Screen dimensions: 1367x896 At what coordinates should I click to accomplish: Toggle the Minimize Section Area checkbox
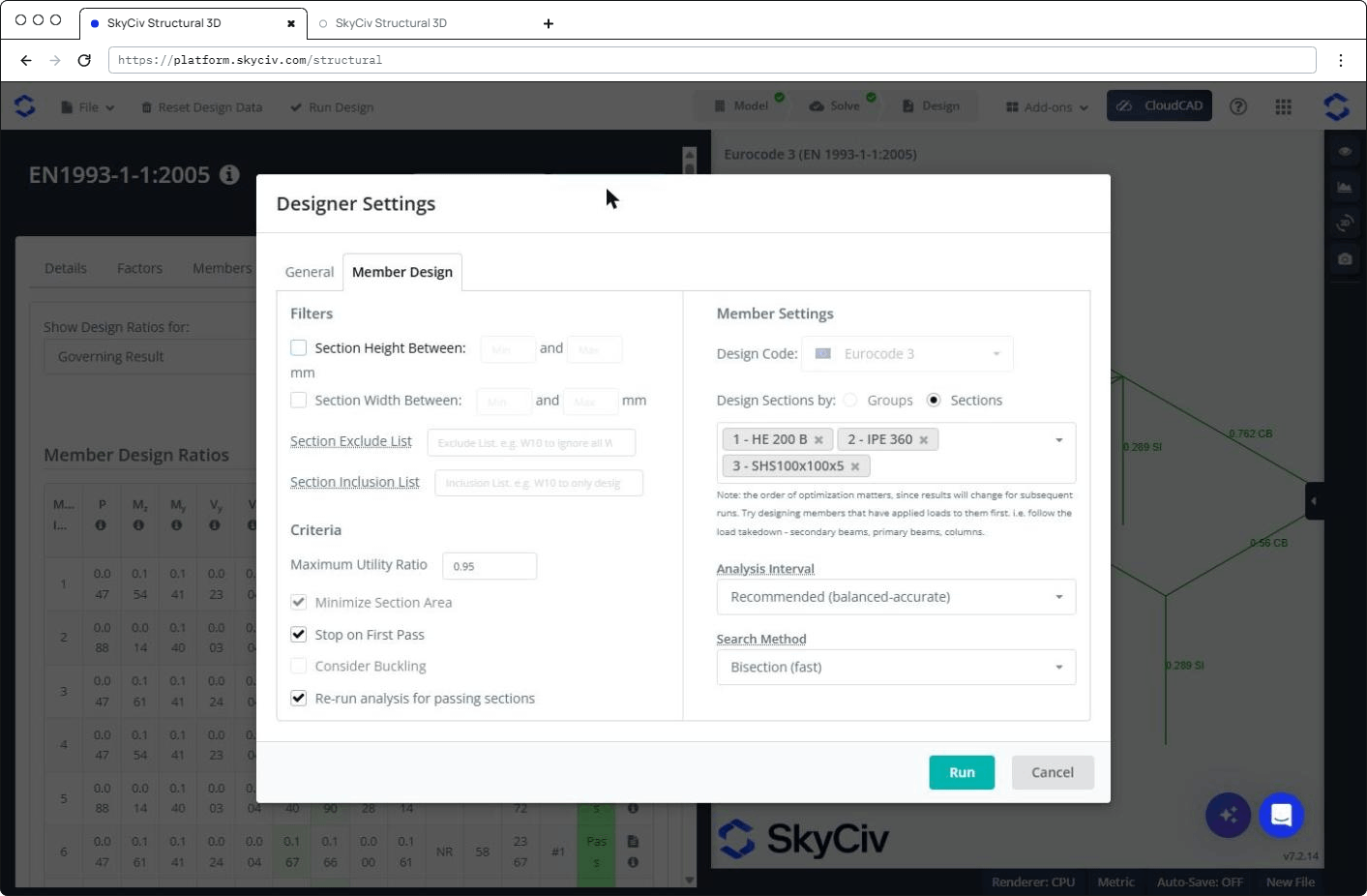point(299,602)
